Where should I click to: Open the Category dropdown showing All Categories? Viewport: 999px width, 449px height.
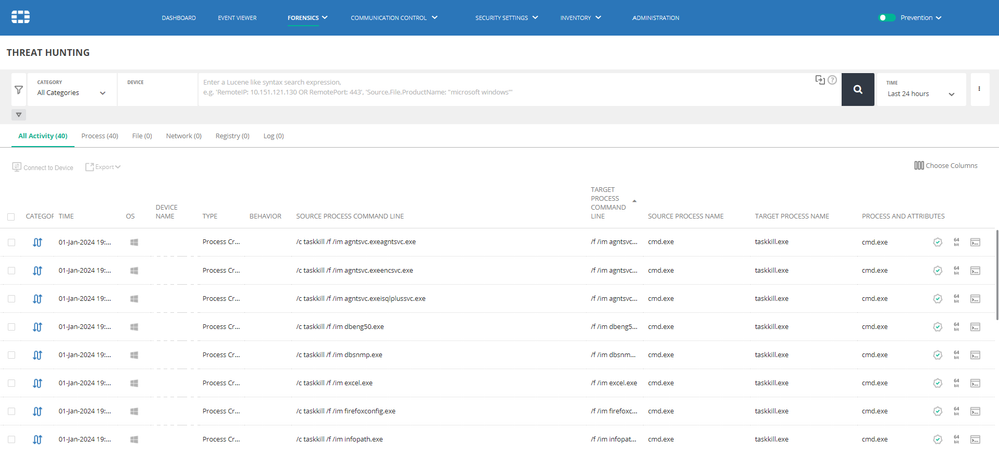72,93
